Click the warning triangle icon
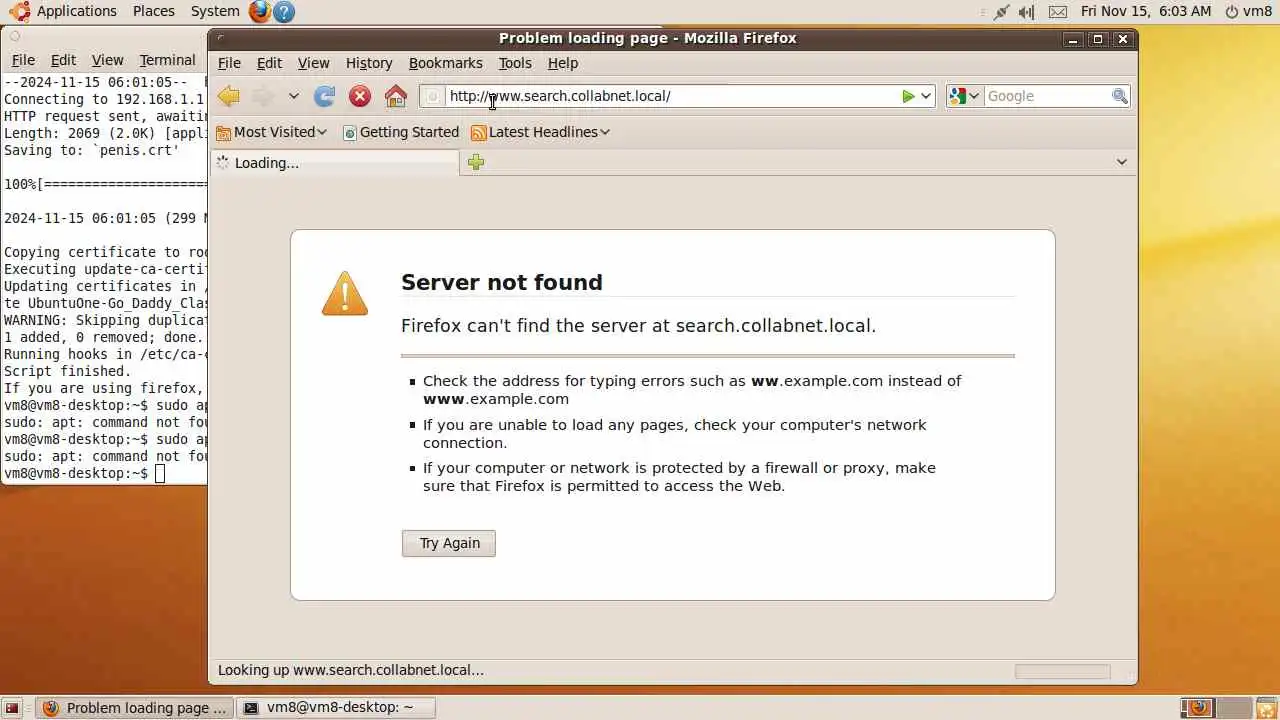1280x720 pixels. click(345, 294)
